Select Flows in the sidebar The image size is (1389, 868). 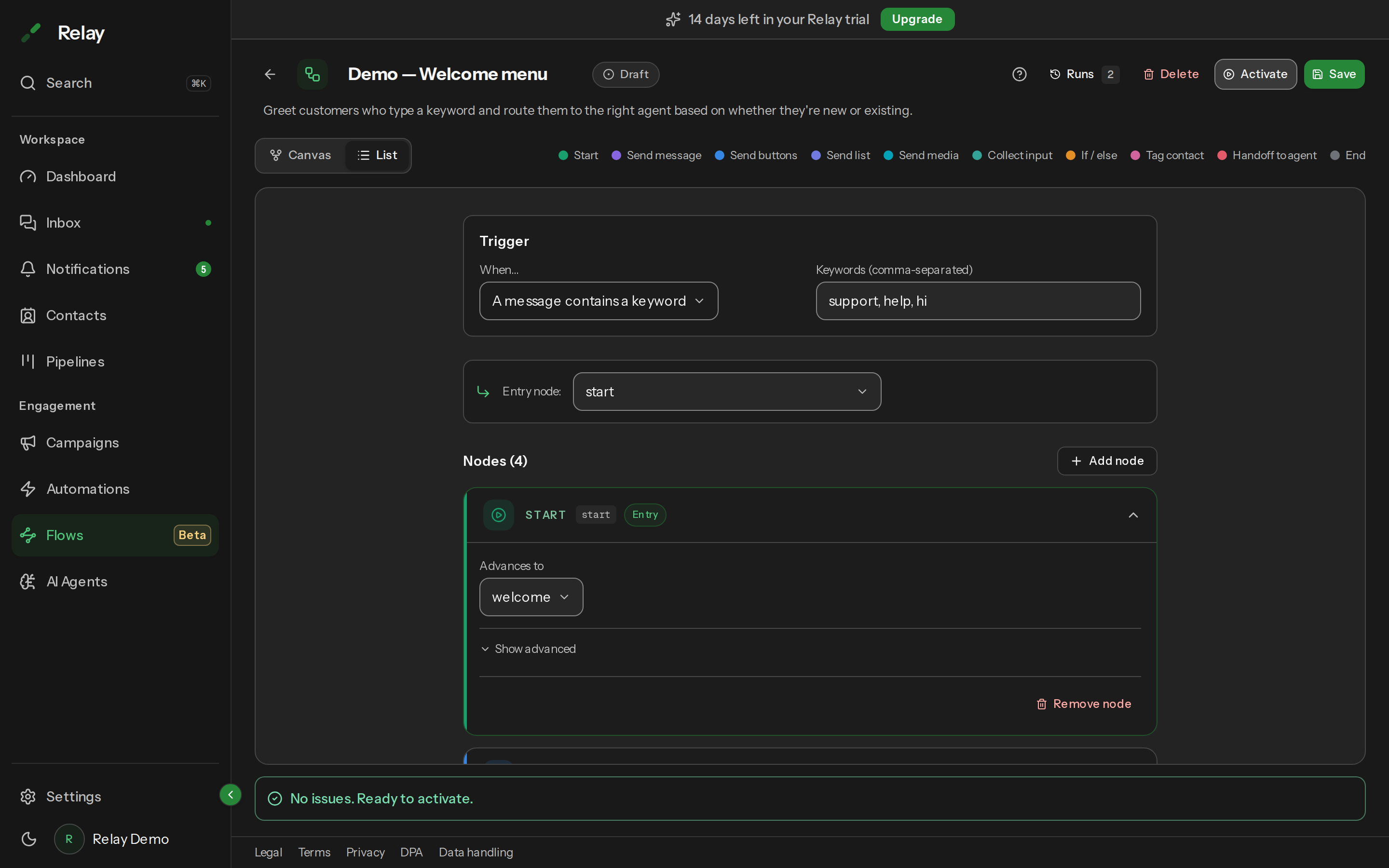pos(115,535)
